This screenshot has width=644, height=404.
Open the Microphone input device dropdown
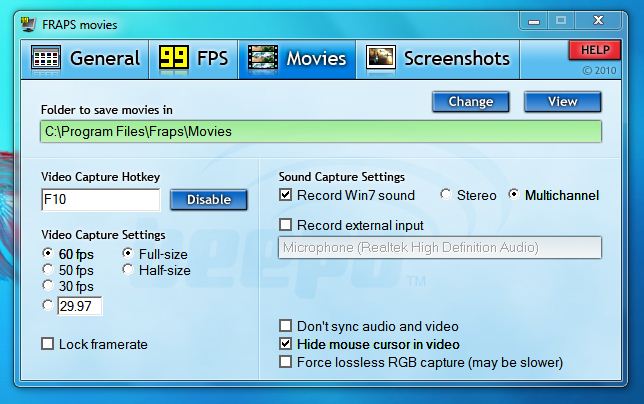point(440,248)
